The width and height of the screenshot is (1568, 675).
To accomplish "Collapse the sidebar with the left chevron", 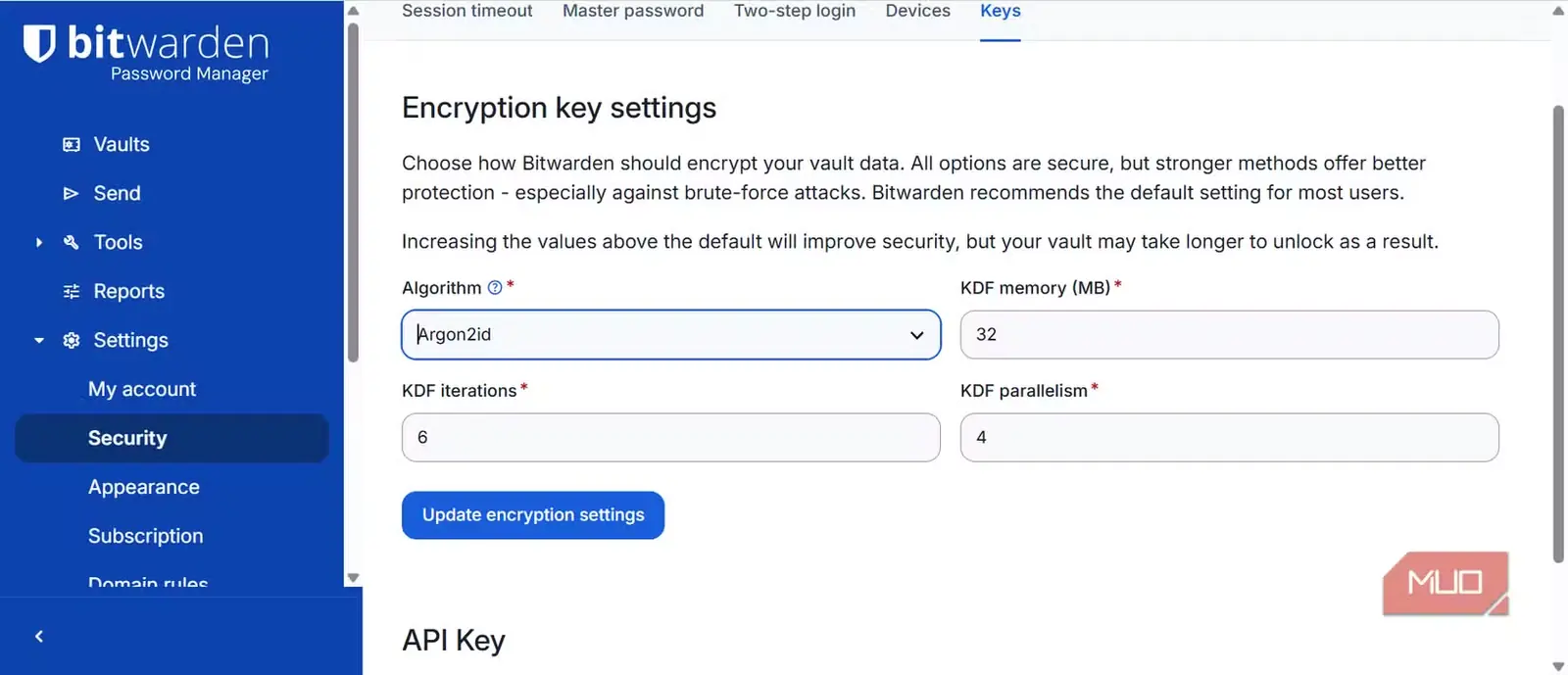I will point(39,637).
